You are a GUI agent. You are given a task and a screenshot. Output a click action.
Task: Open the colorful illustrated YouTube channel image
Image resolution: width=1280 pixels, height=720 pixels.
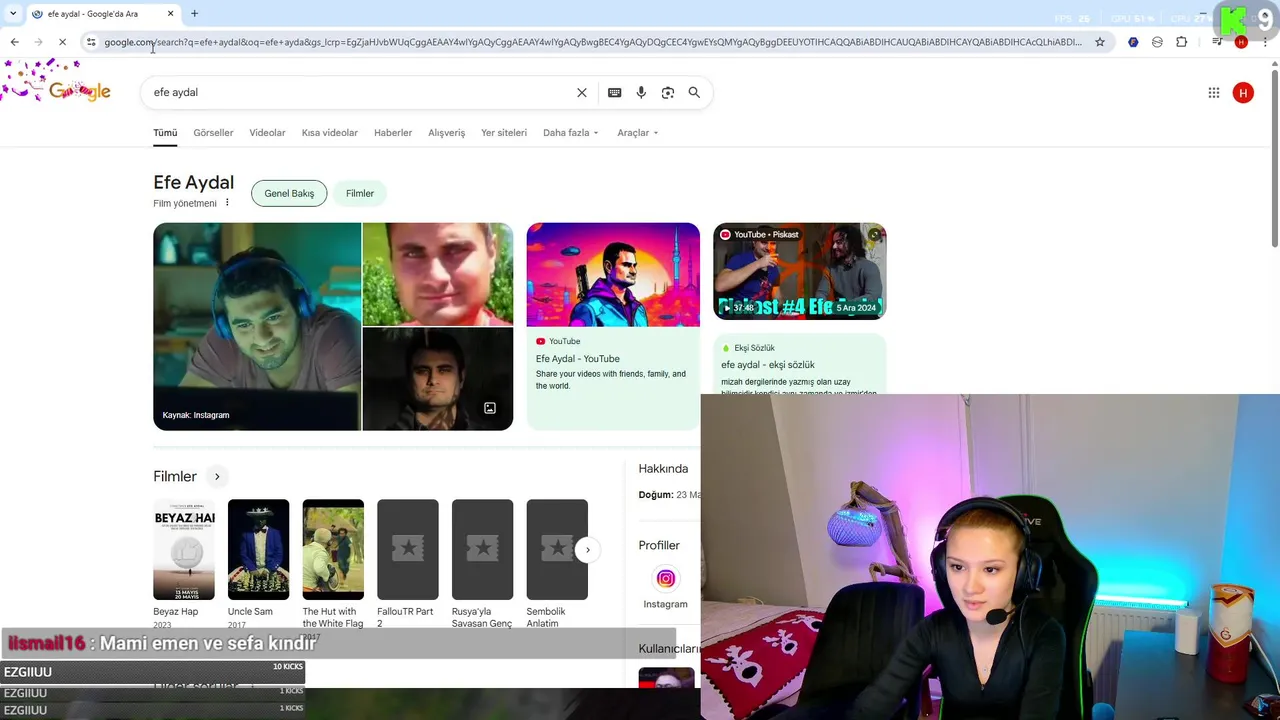pos(613,275)
